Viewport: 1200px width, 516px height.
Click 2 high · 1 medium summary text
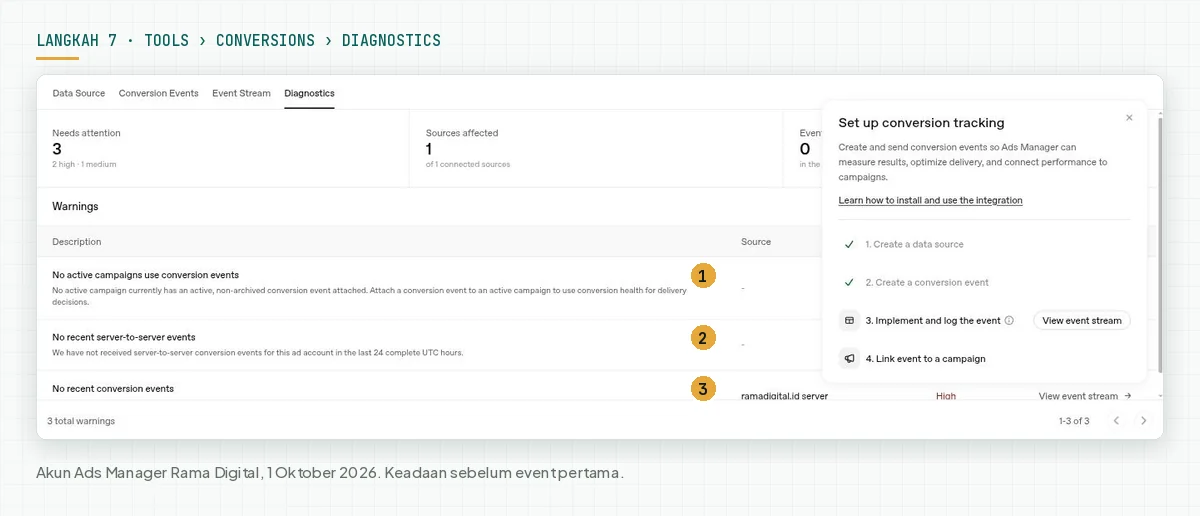(x=84, y=164)
